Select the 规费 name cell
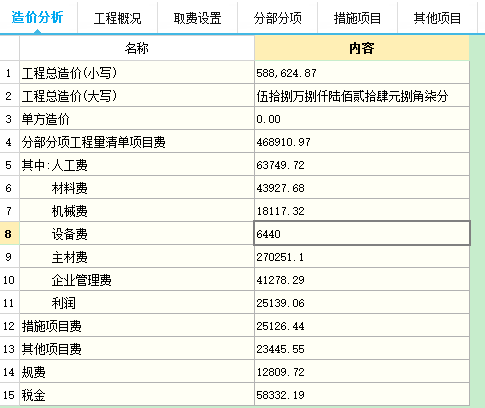485x408 pixels. [x=137, y=372]
